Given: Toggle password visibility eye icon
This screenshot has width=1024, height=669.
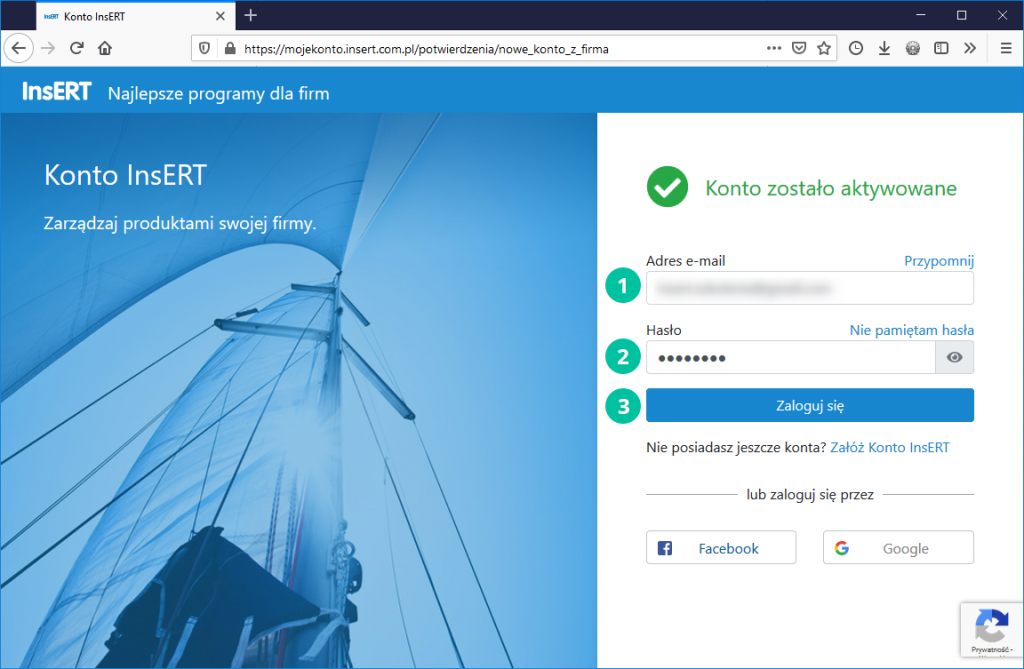Looking at the screenshot, I should (954, 357).
